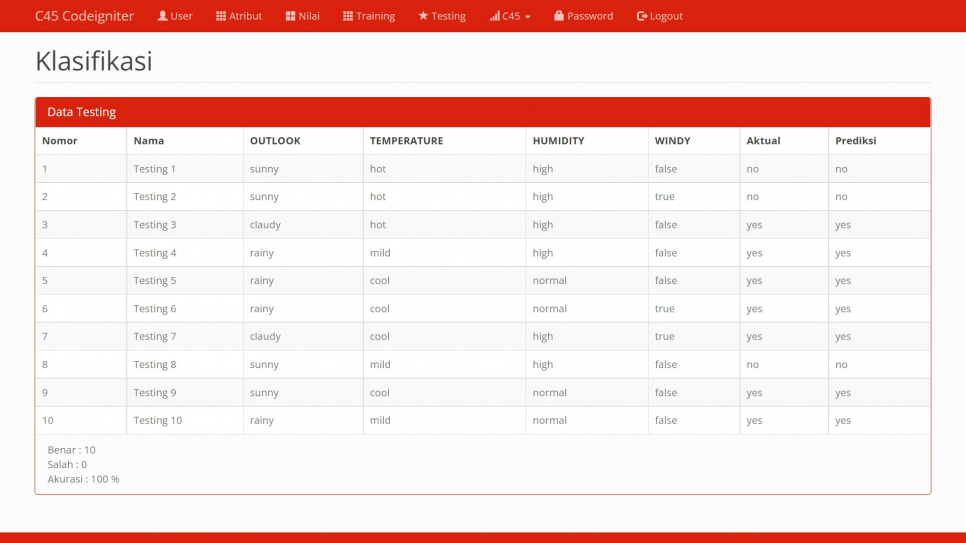Click the Training grid icon
The image size is (966, 543).
point(348,16)
